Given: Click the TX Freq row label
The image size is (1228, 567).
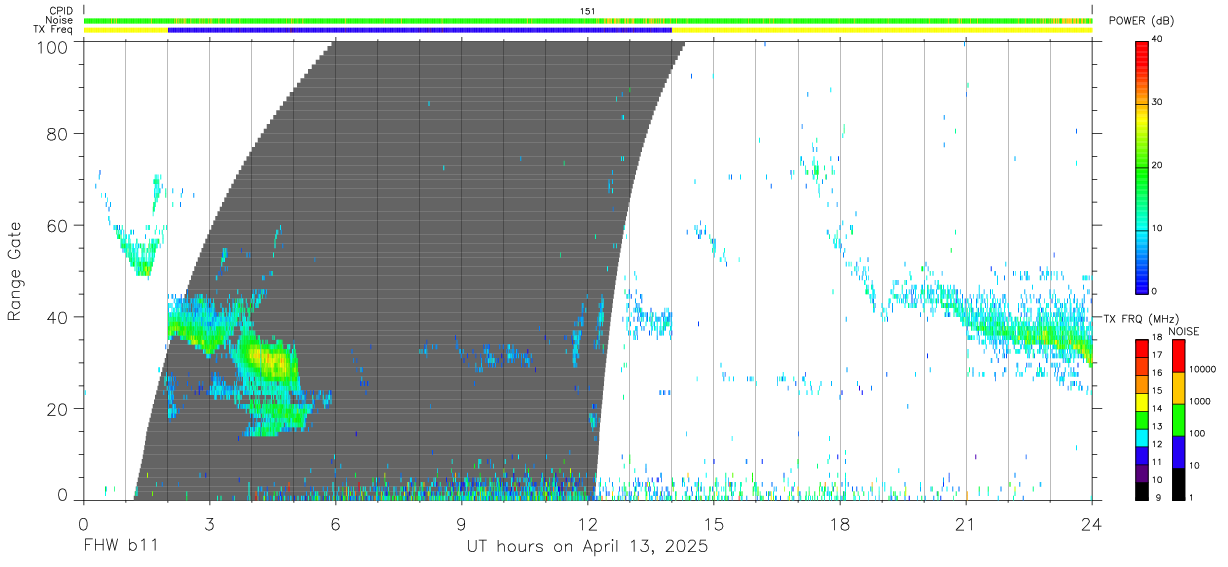Looking at the screenshot, I should point(55,30).
